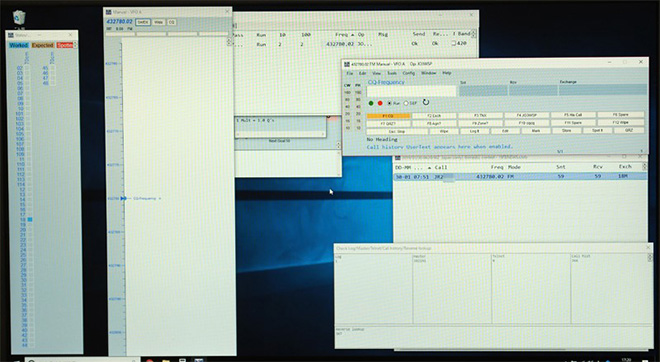660x362 pixels.
Task: Select the S&P radio button
Action: 406,103
